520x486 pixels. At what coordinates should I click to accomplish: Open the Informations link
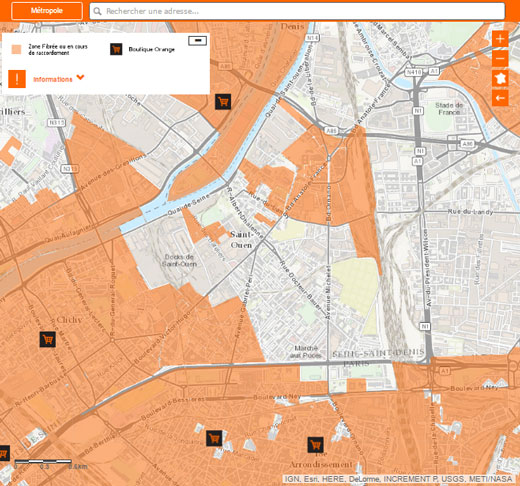click(53, 79)
